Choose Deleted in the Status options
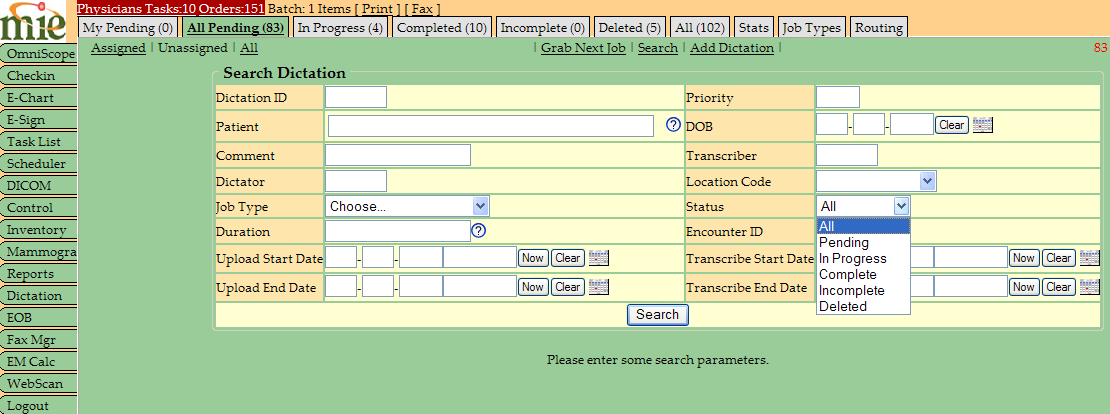Image resolution: width=1110 pixels, height=414 pixels. click(842, 306)
